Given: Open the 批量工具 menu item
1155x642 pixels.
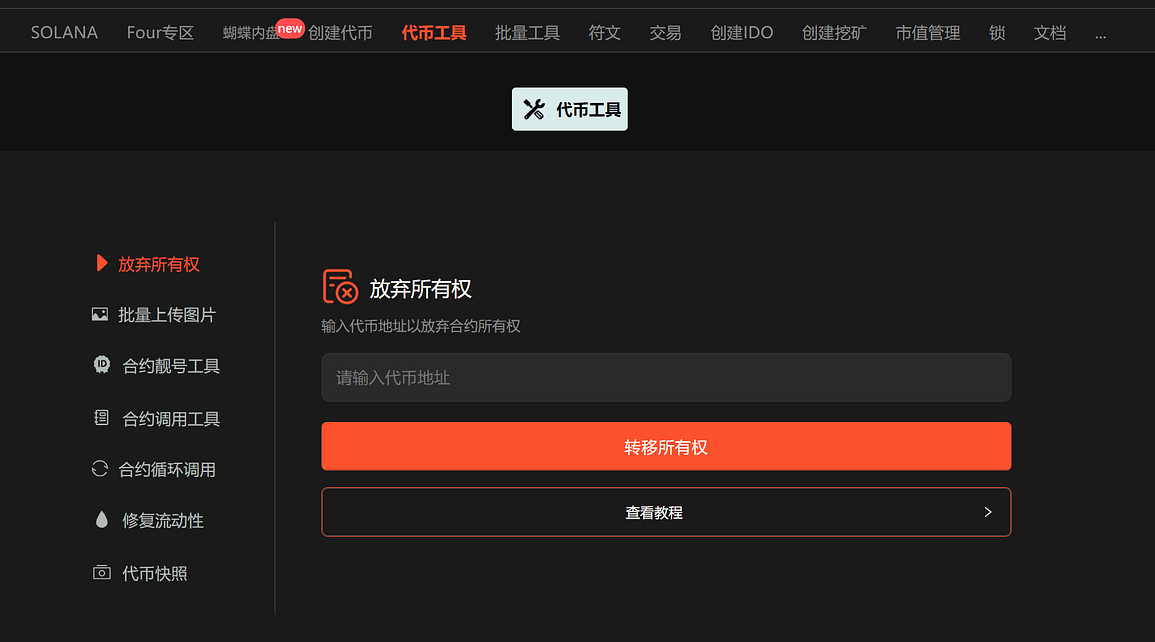Looking at the screenshot, I should point(527,32).
